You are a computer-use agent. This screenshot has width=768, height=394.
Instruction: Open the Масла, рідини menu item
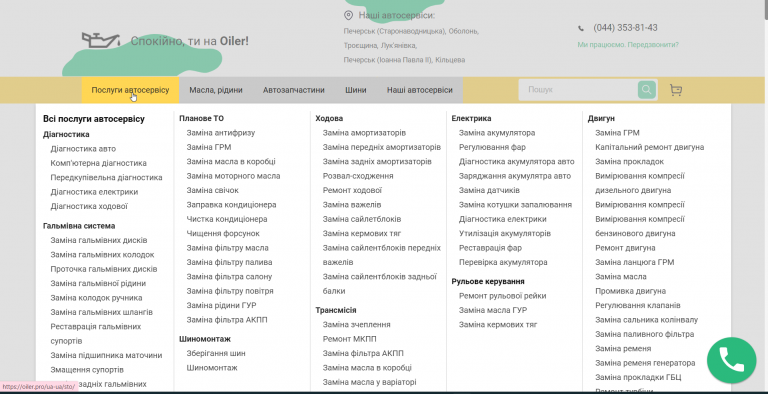pyautogui.click(x=216, y=90)
